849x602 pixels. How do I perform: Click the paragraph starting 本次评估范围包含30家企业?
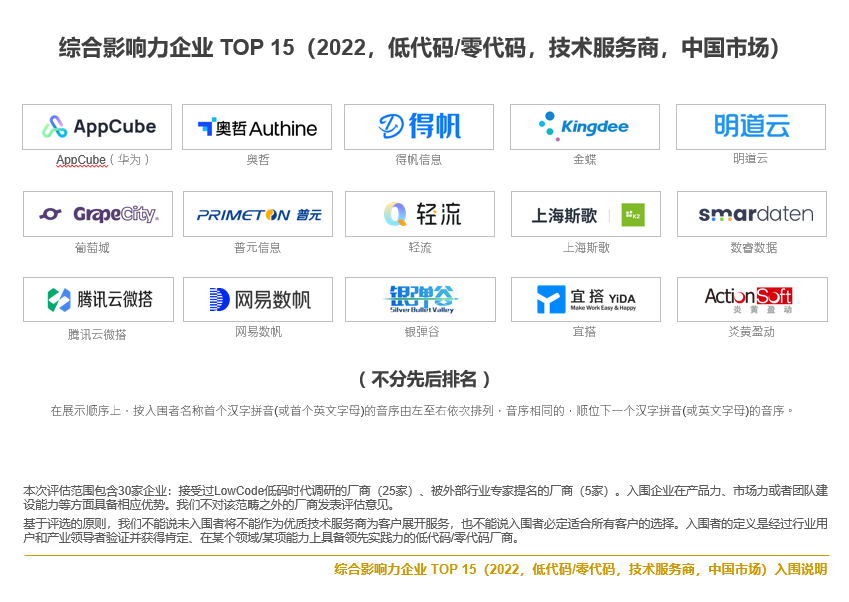pos(426,498)
